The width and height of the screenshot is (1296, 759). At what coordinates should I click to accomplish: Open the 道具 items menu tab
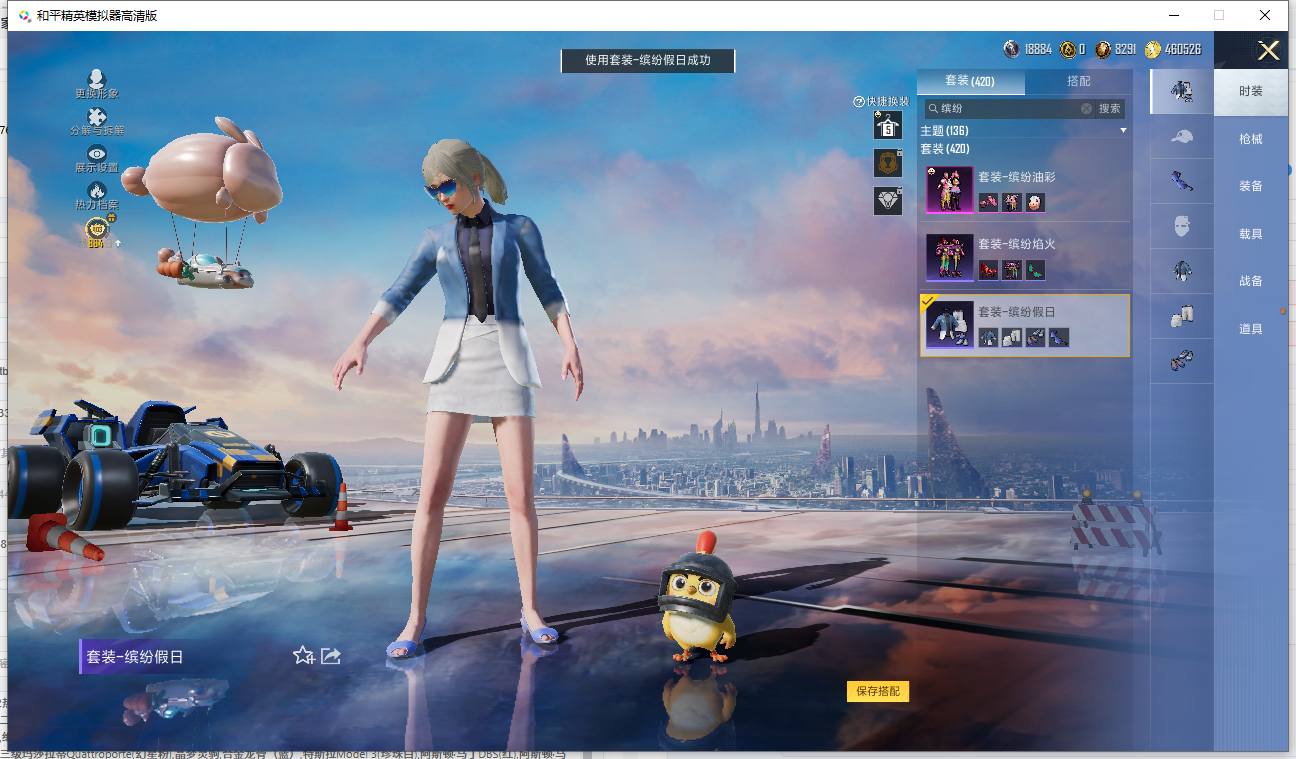click(1250, 329)
